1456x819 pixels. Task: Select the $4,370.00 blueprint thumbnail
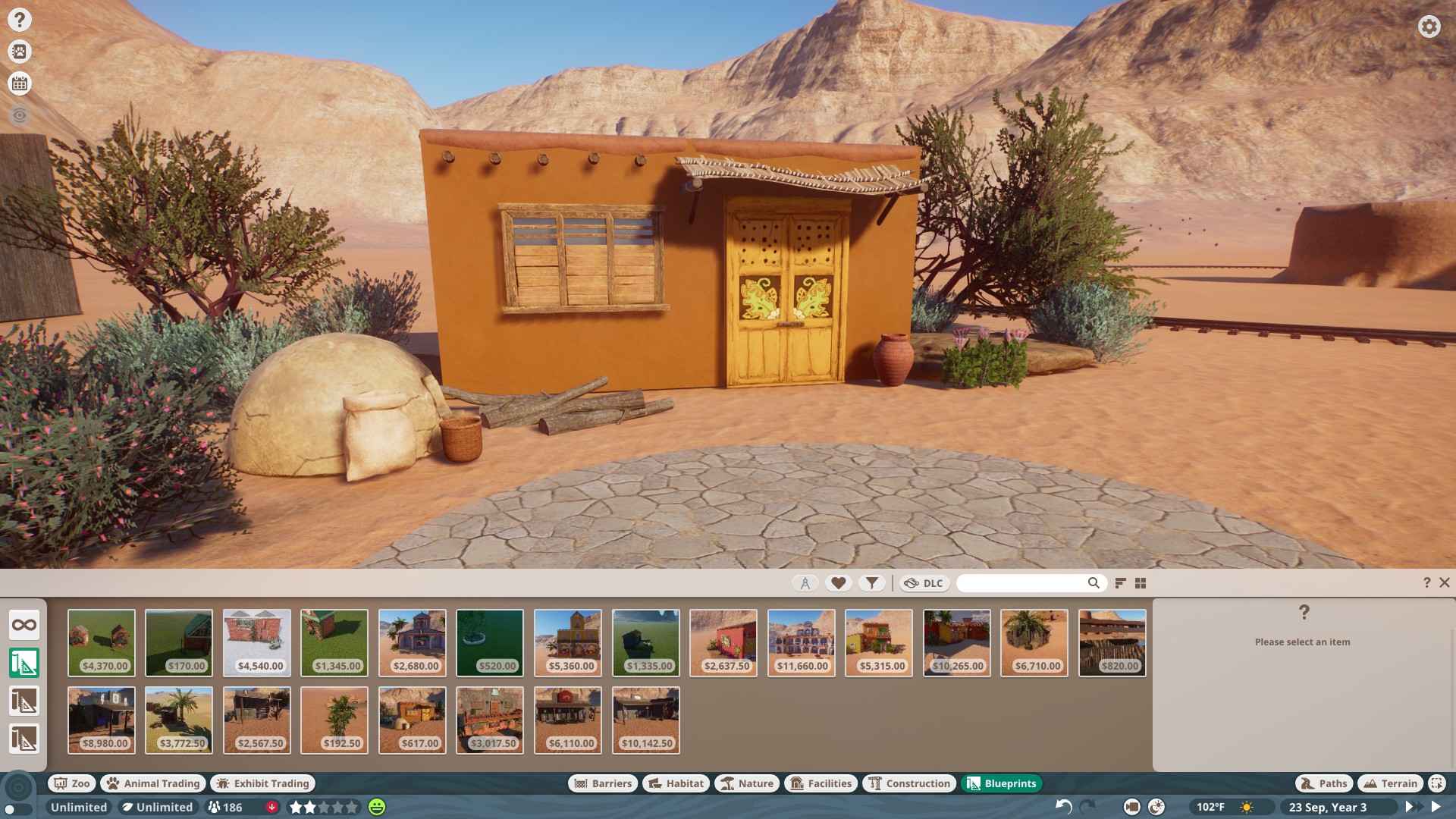(x=102, y=643)
